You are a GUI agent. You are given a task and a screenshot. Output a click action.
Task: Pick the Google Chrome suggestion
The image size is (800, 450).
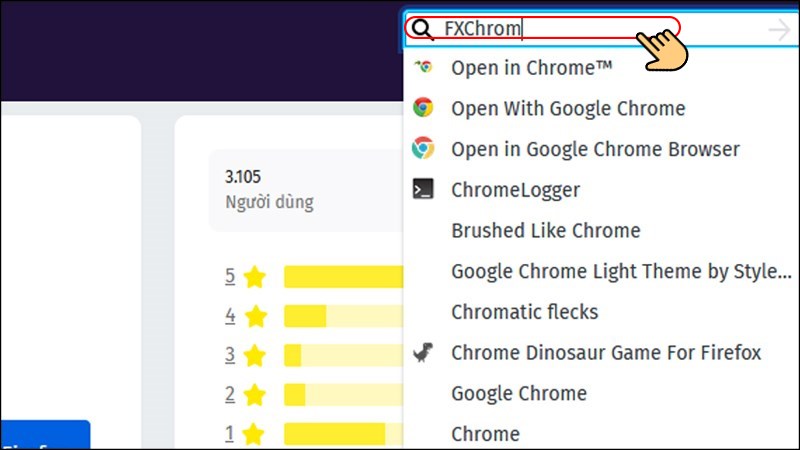click(518, 394)
